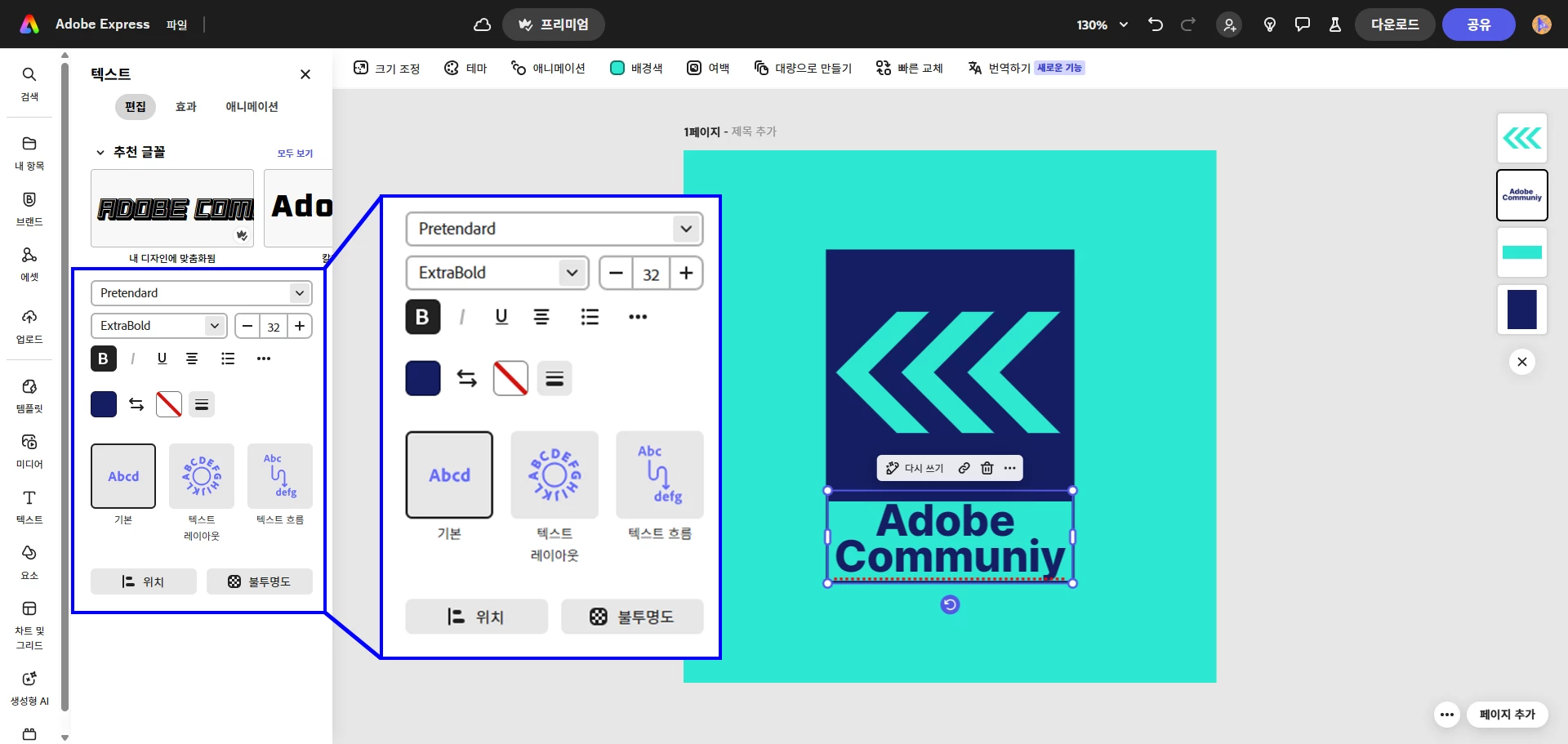Open the user profile avatar

pyautogui.click(x=1542, y=25)
